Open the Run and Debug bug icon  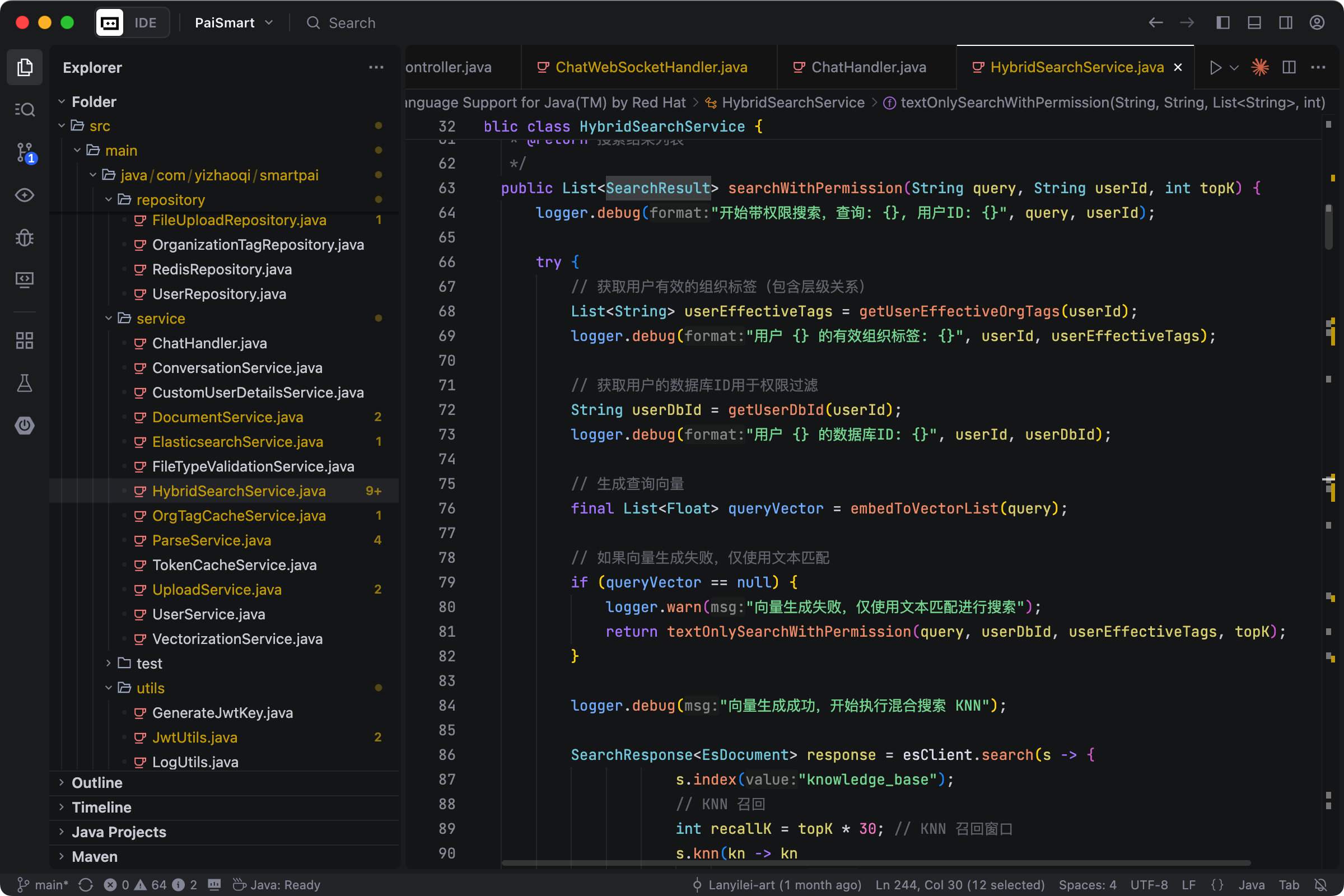(25, 237)
